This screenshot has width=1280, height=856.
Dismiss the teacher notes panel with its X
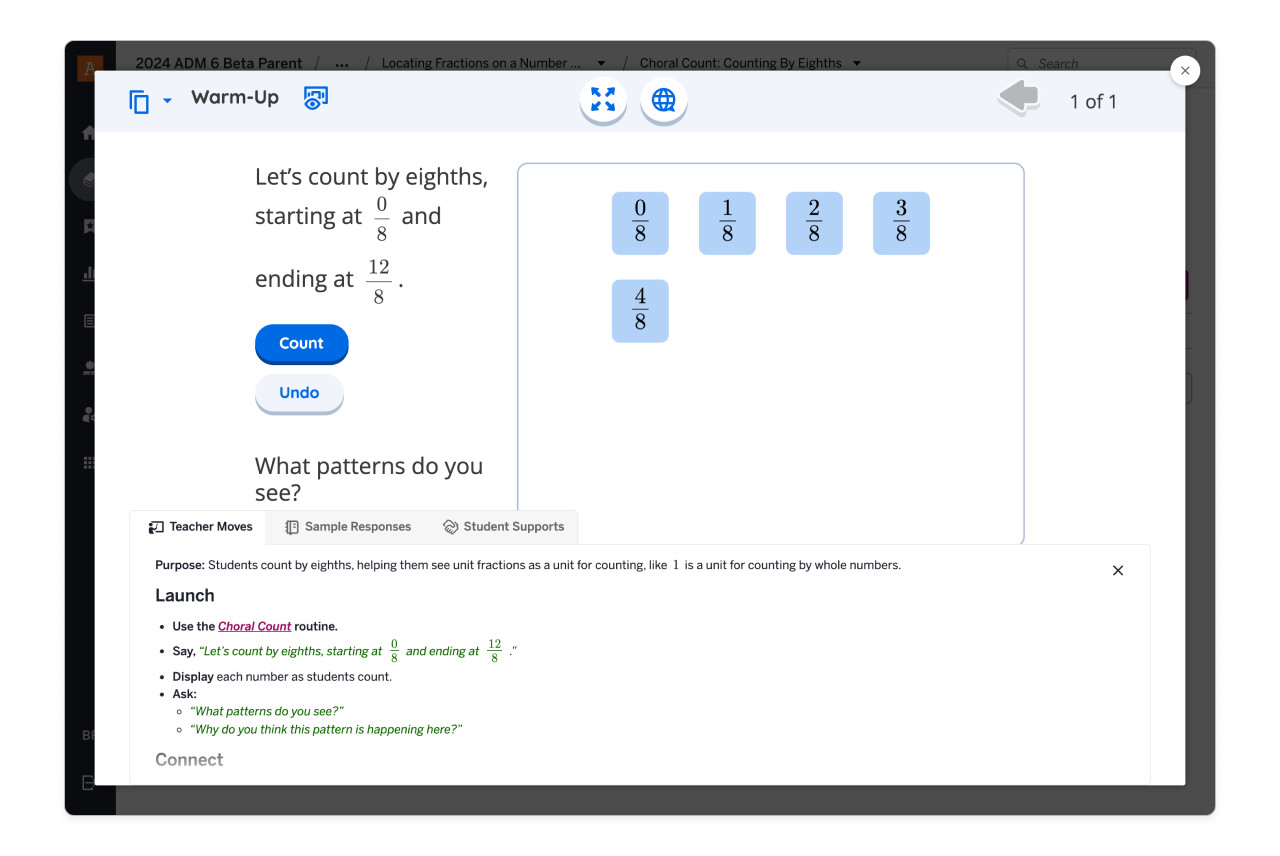click(x=1118, y=571)
